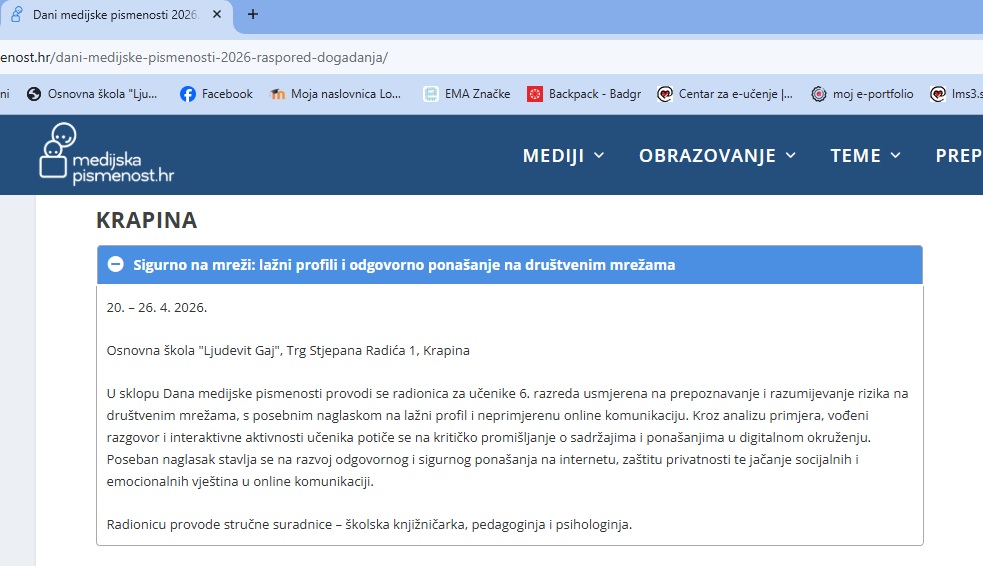Open the lms3 bookmark
The image size is (983, 566).
coord(955,94)
